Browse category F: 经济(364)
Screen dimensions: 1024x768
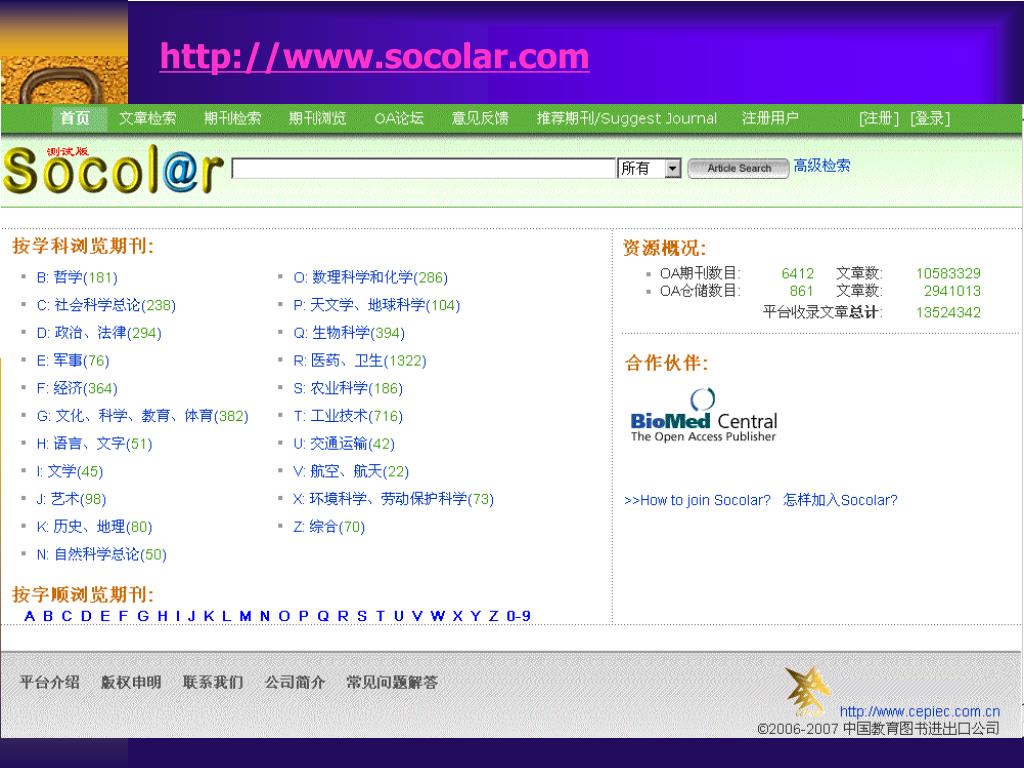(77, 389)
